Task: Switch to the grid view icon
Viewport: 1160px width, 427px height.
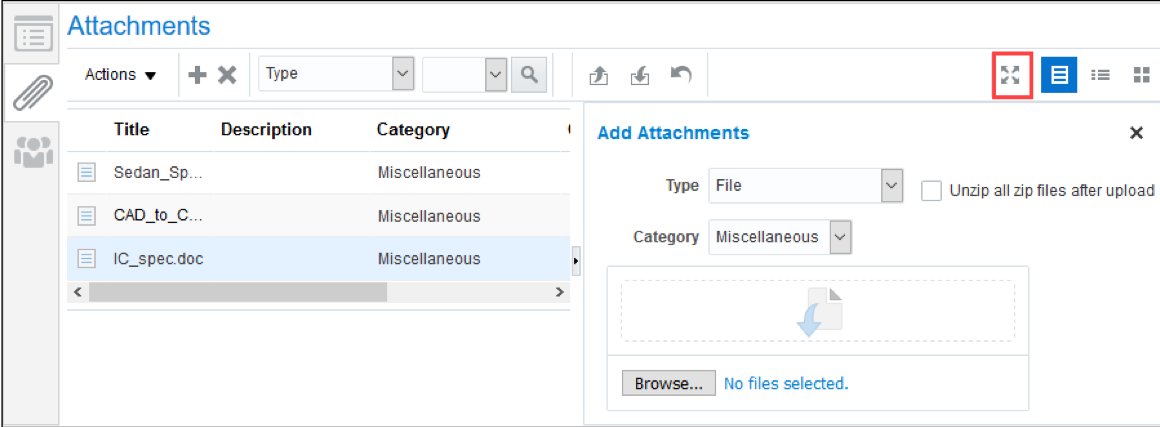Action: point(1141,75)
